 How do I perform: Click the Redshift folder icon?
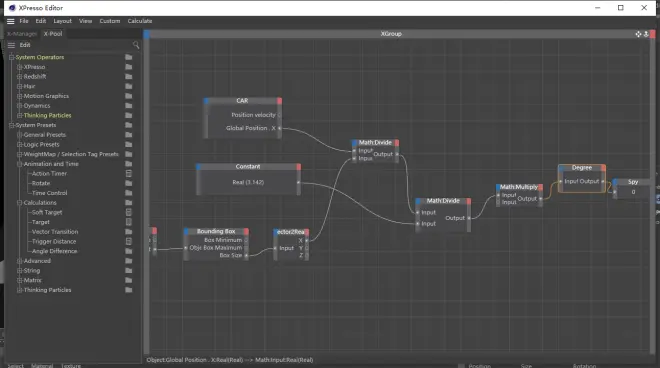coord(129,77)
